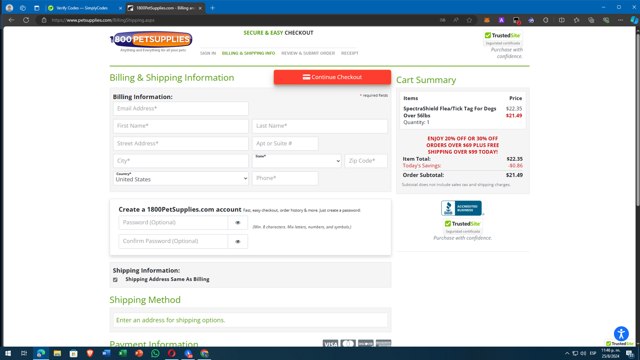Click the First Name field
The width and height of the screenshot is (640, 360).
tap(181, 126)
